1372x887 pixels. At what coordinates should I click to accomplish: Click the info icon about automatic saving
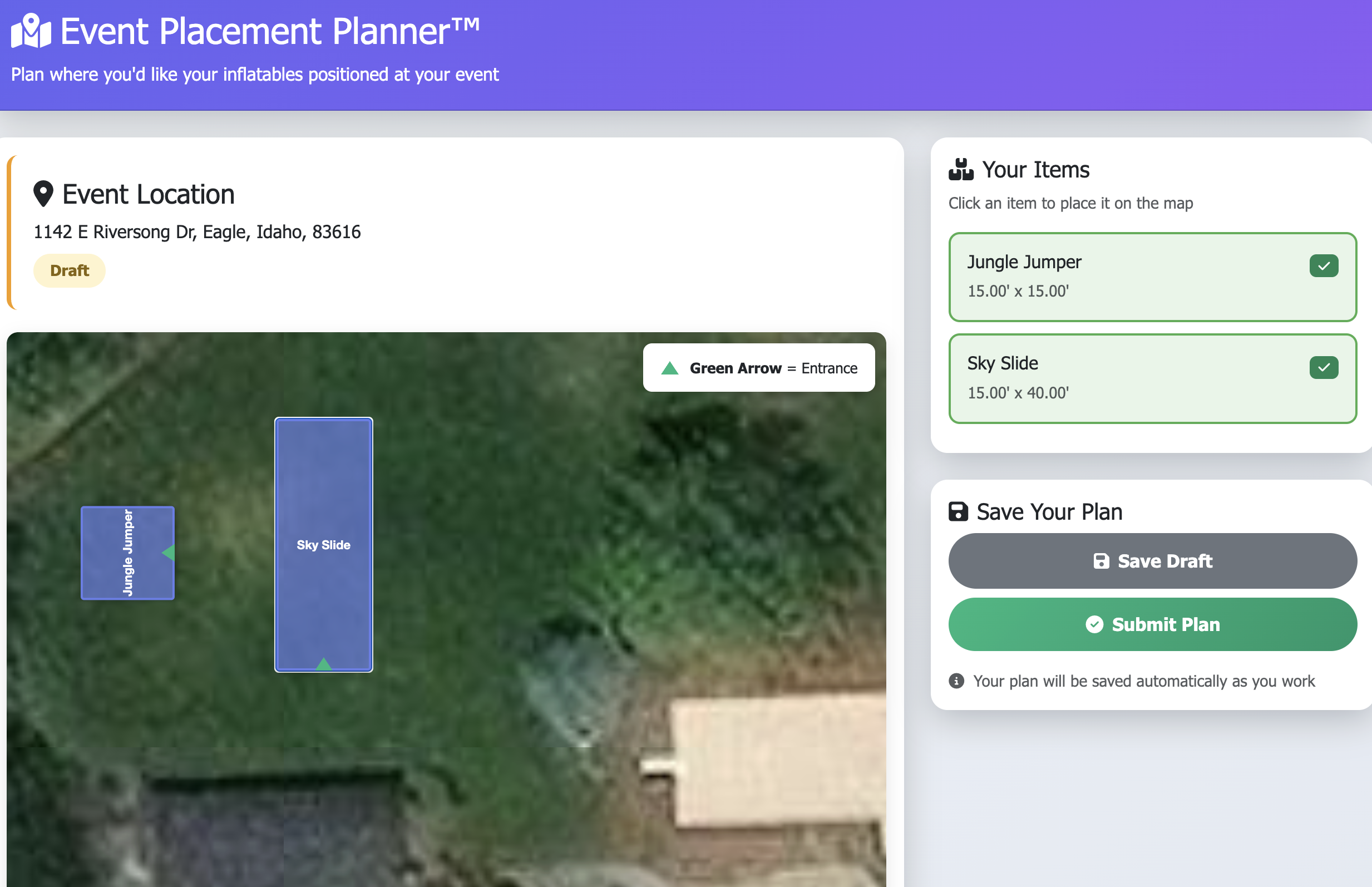point(957,680)
